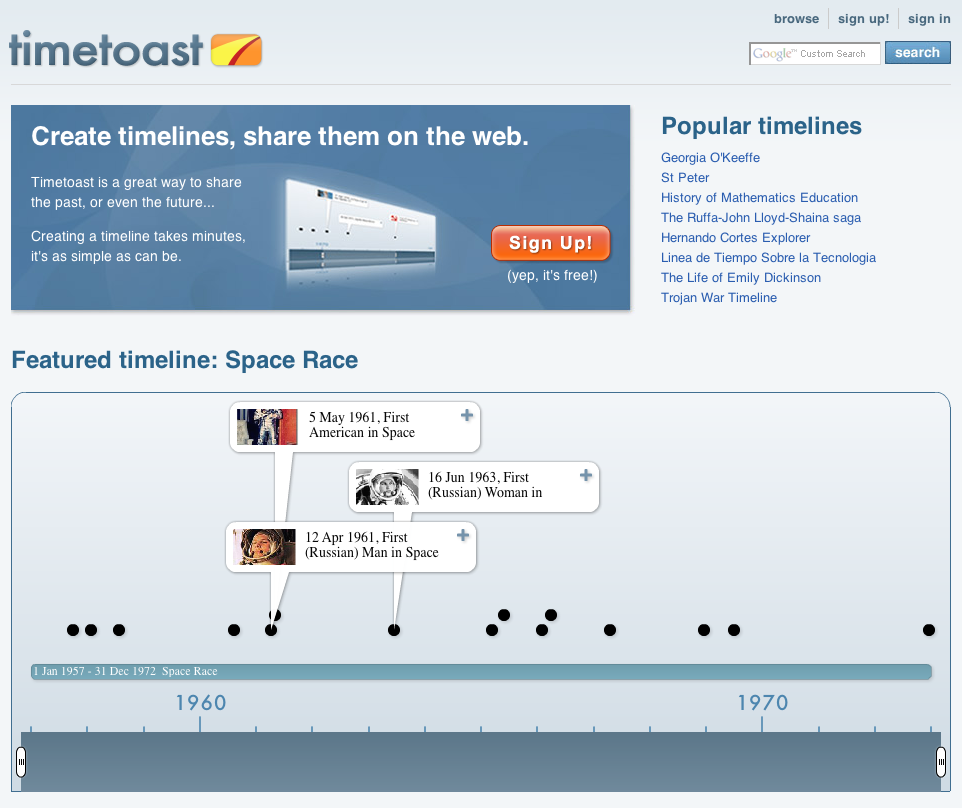The image size is (962, 808).
Task: Open the astronaut thumbnail for 5 May 1961
Action: (267, 426)
